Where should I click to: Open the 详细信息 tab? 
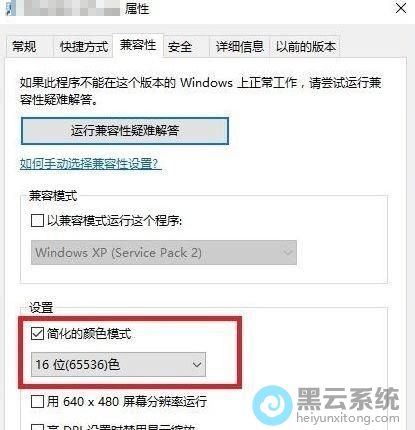click(239, 46)
